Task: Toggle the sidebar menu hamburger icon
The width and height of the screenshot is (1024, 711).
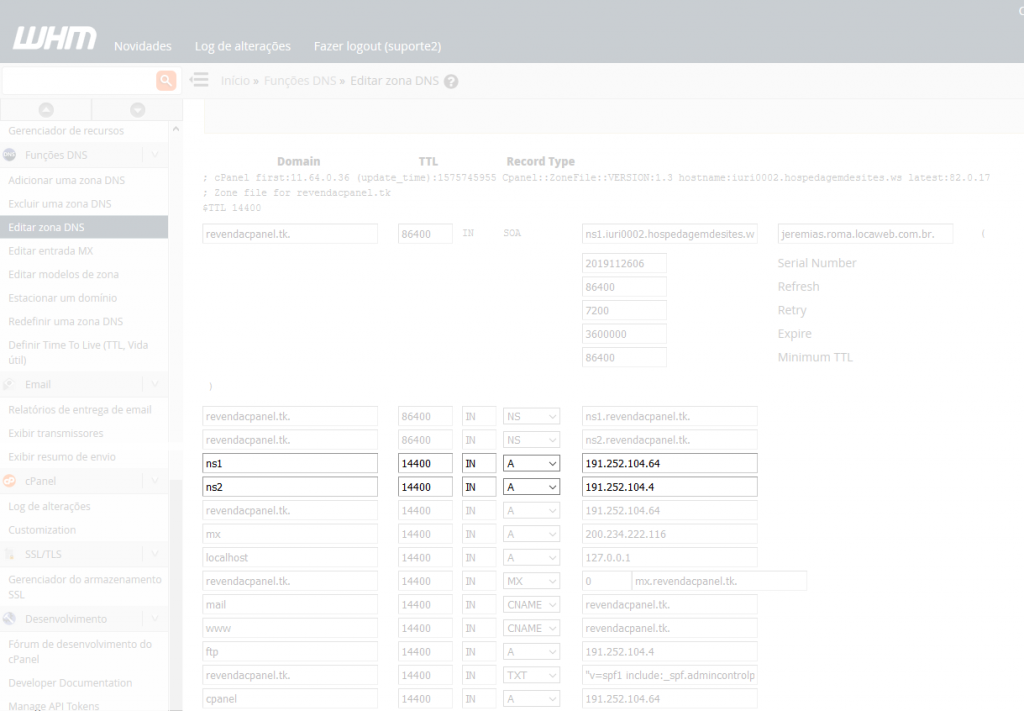Action: pyautogui.click(x=199, y=80)
